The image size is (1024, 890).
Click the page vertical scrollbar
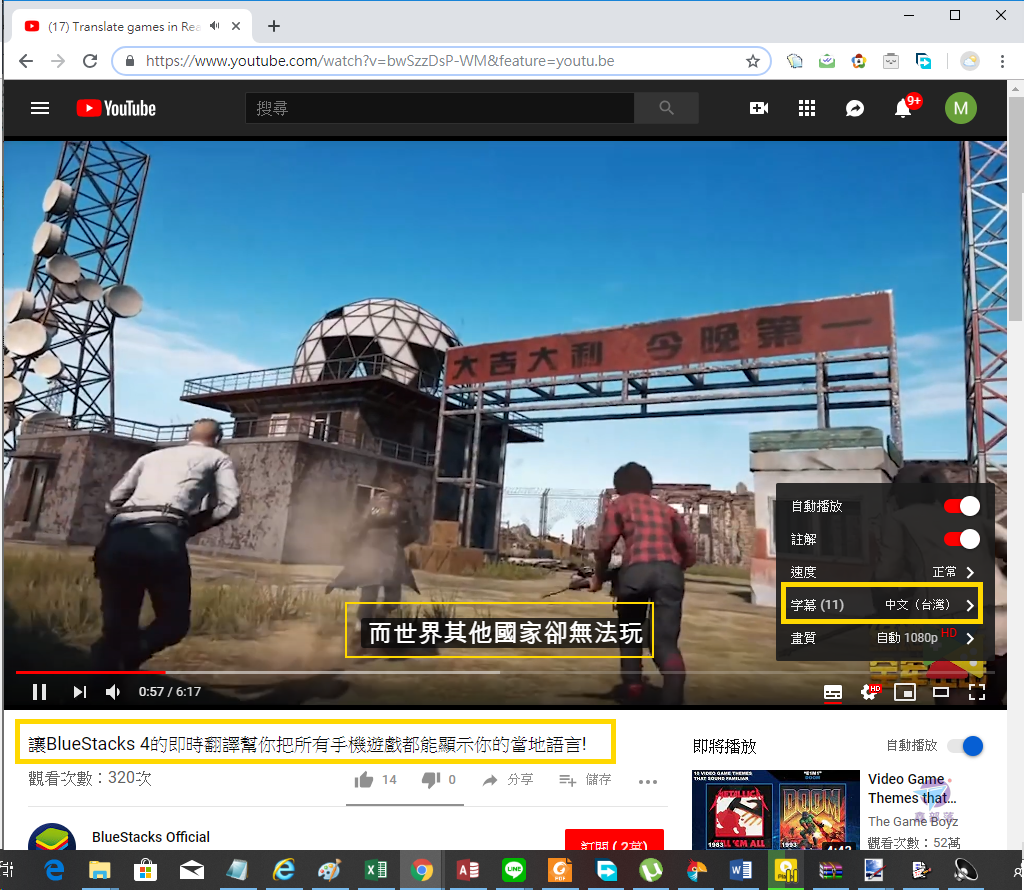(x=1016, y=210)
